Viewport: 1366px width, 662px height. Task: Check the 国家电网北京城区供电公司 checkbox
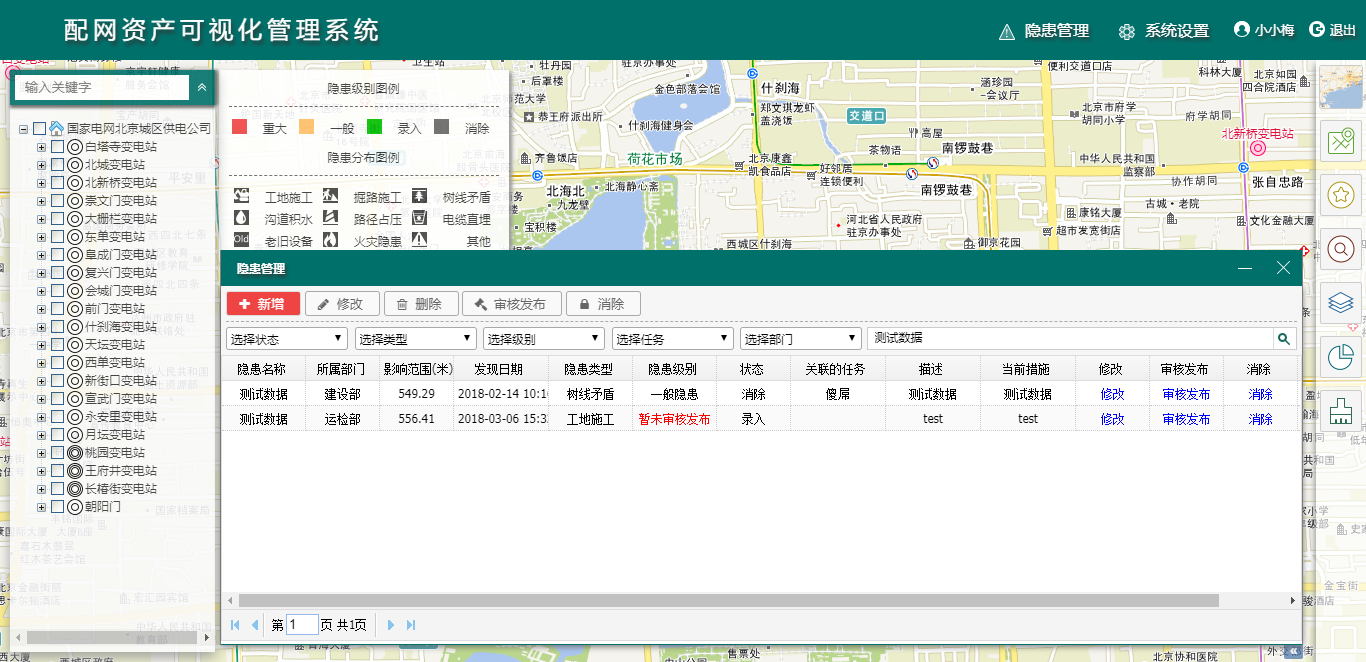point(39,129)
